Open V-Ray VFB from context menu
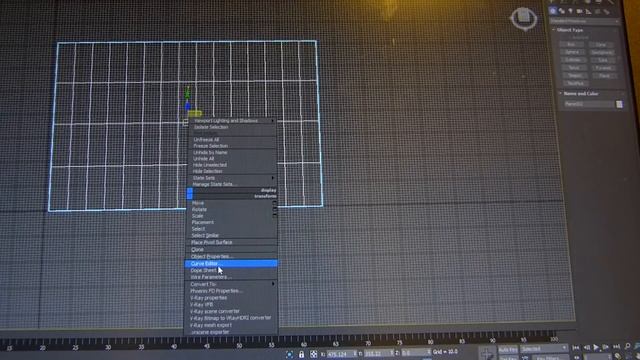The width and height of the screenshot is (640, 360). pos(231,304)
